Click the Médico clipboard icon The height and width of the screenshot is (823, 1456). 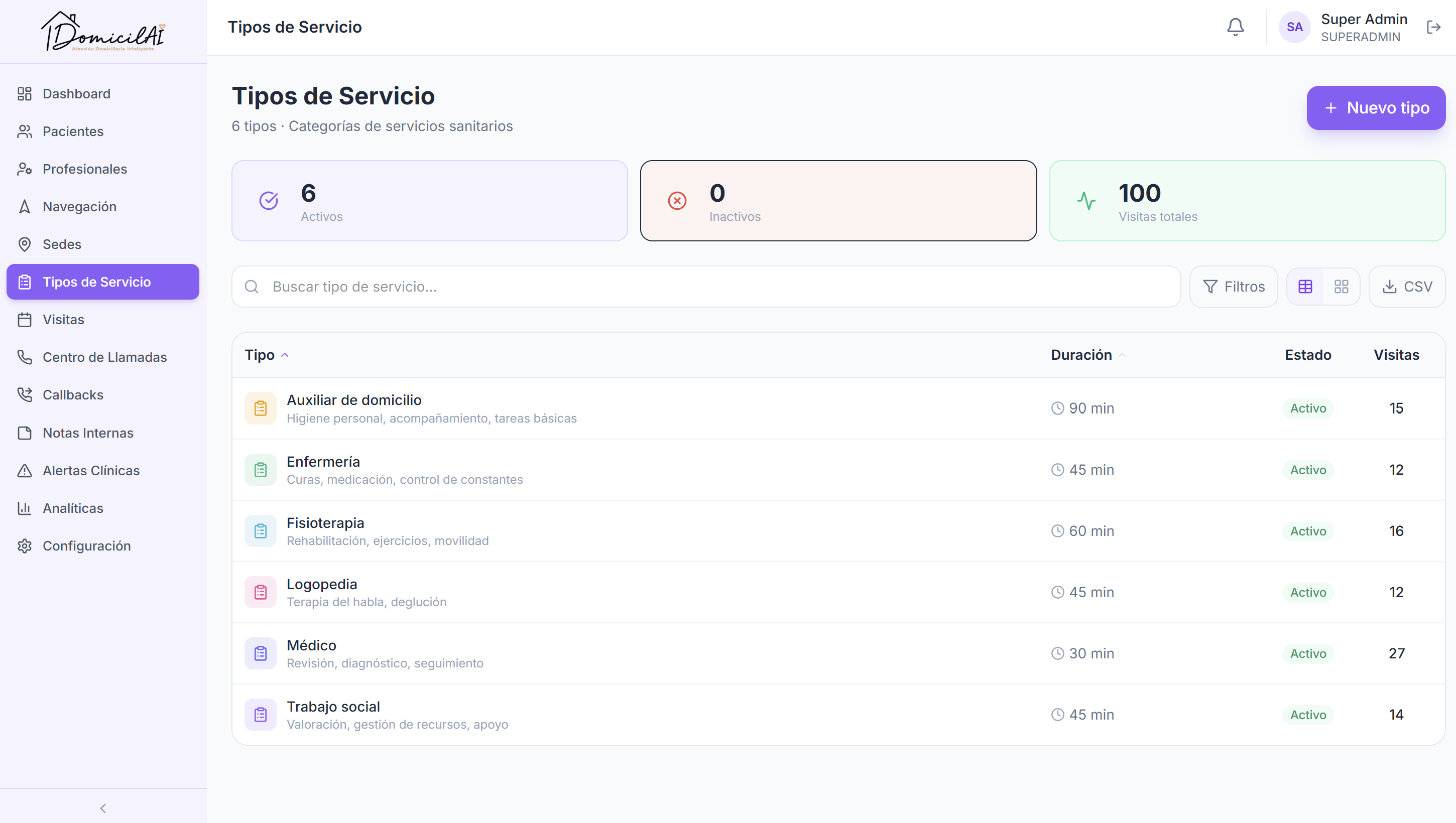(x=260, y=653)
